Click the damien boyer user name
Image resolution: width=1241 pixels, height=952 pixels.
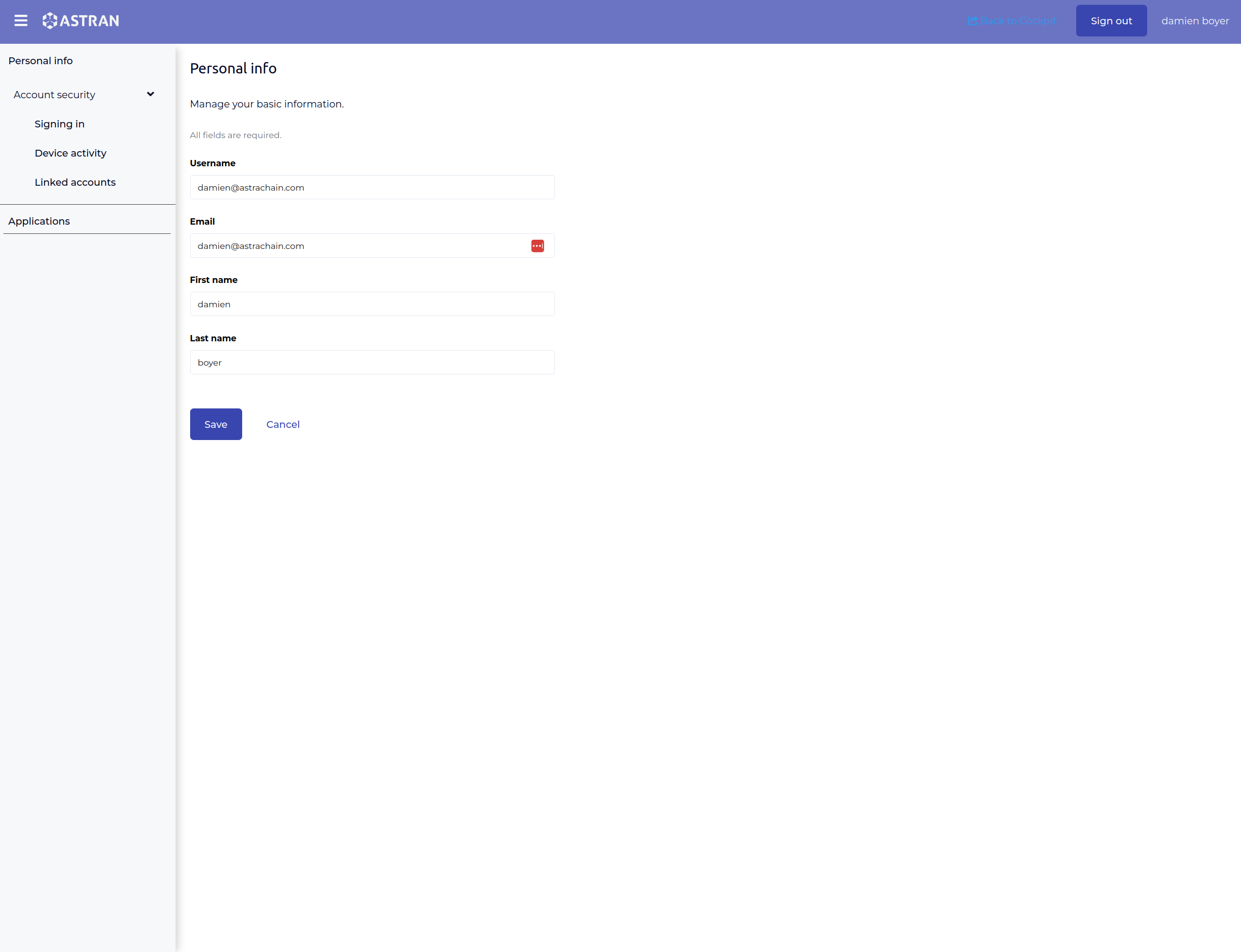click(1195, 21)
